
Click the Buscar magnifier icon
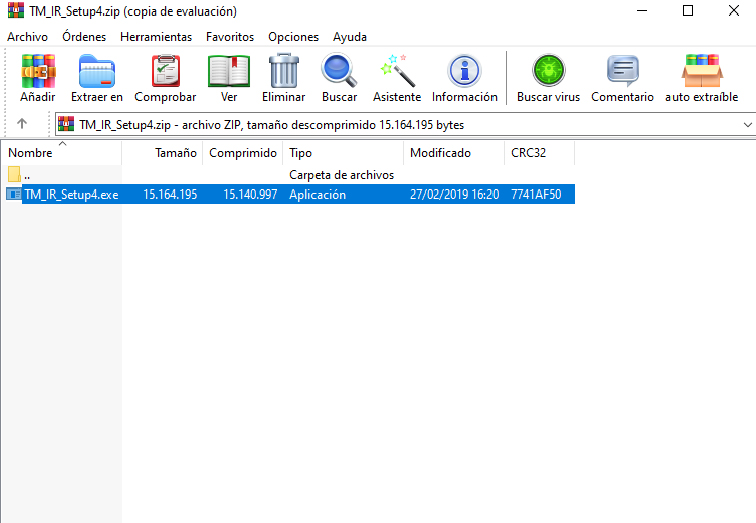pyautogui.click(x=339, y=71)
